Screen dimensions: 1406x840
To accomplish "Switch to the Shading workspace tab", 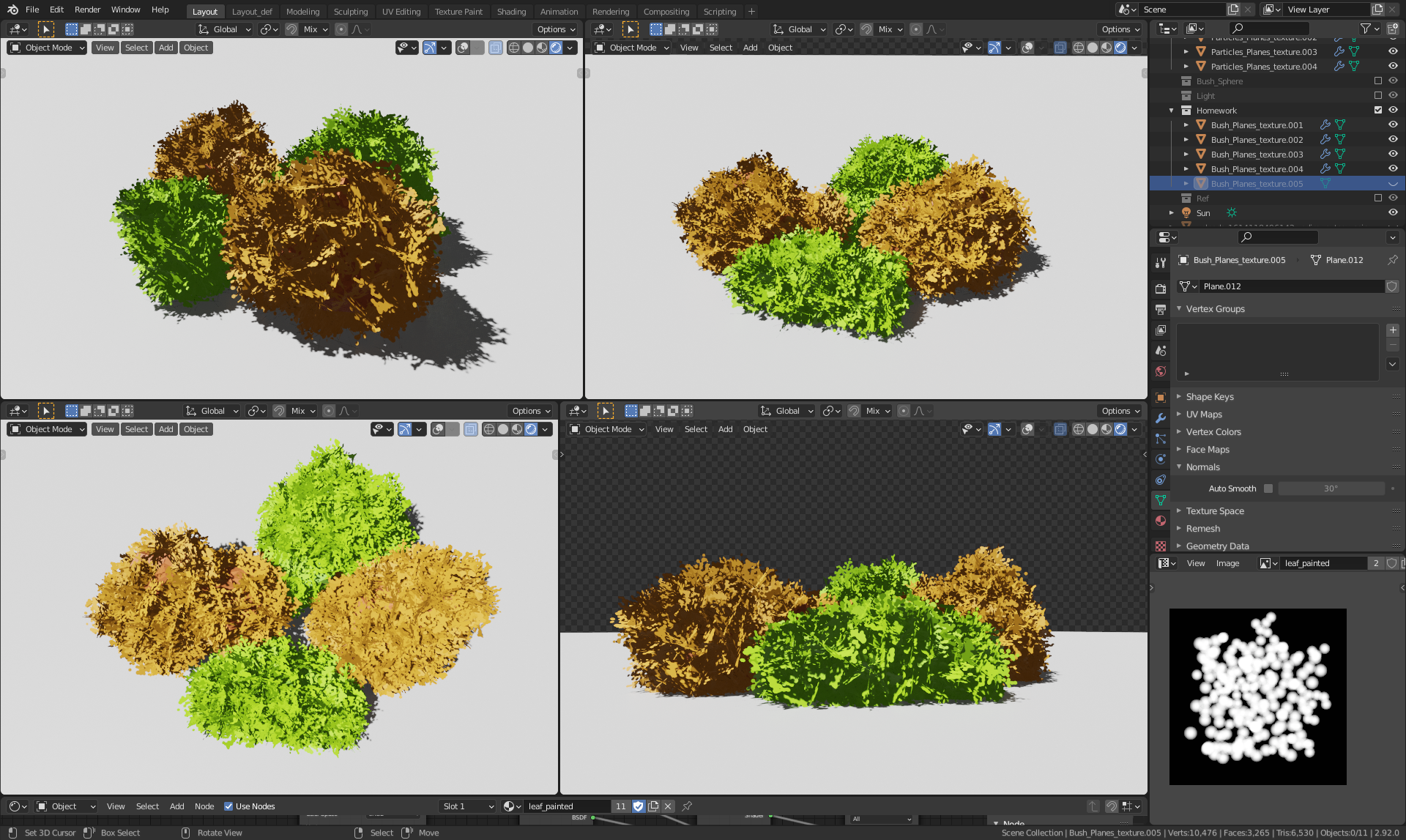I will point(511,12).
